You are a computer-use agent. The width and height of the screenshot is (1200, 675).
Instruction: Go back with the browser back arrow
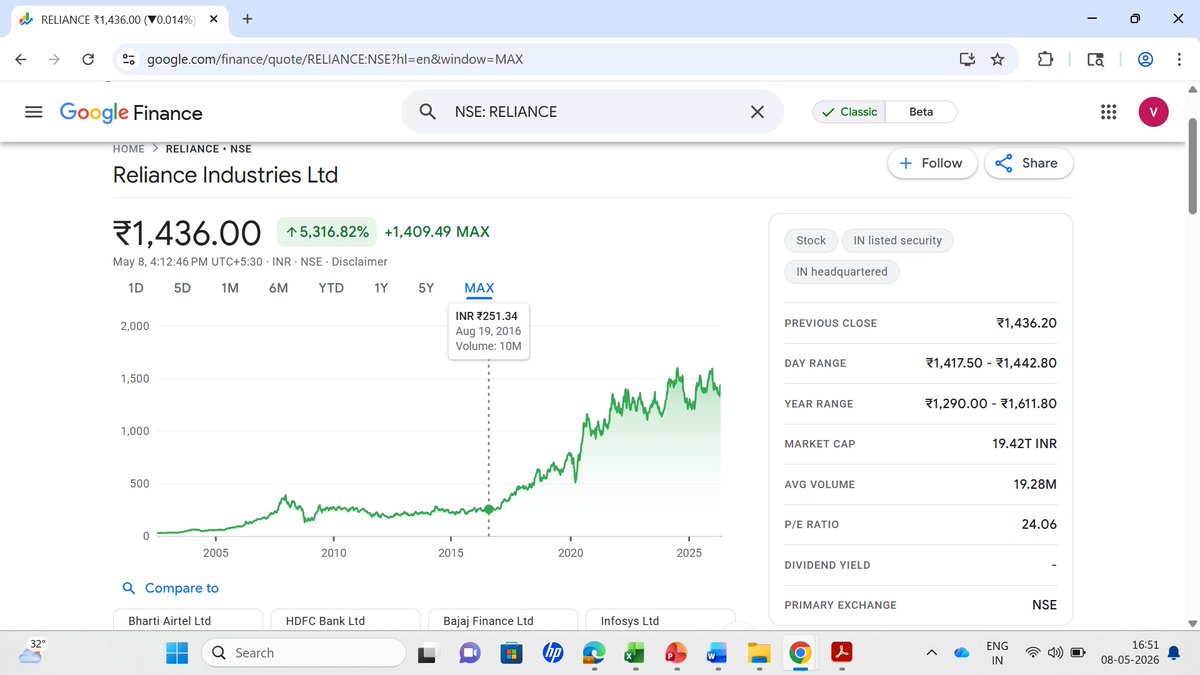point(21,59)
